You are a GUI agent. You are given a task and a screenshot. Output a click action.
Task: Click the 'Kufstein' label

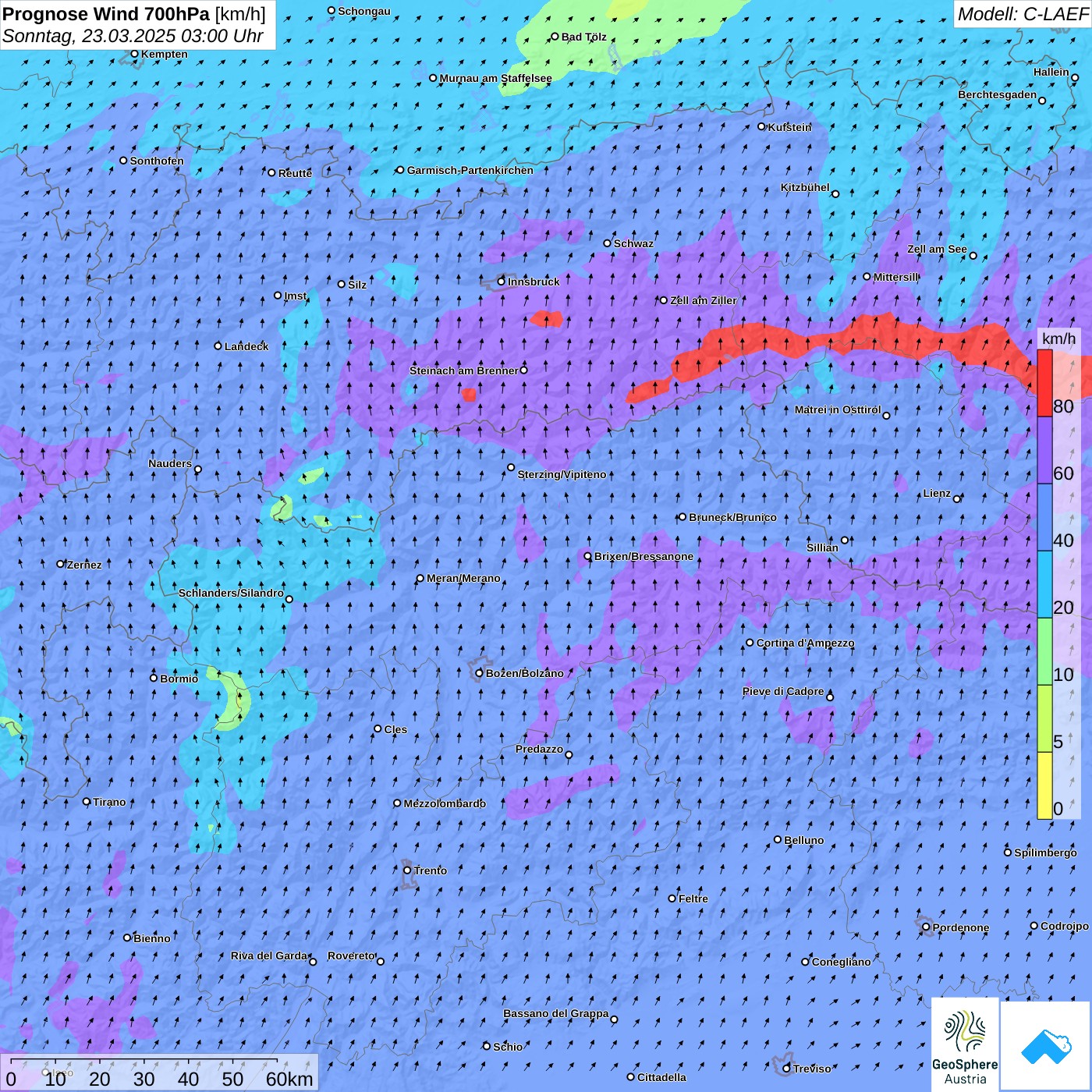pos(789,127)
